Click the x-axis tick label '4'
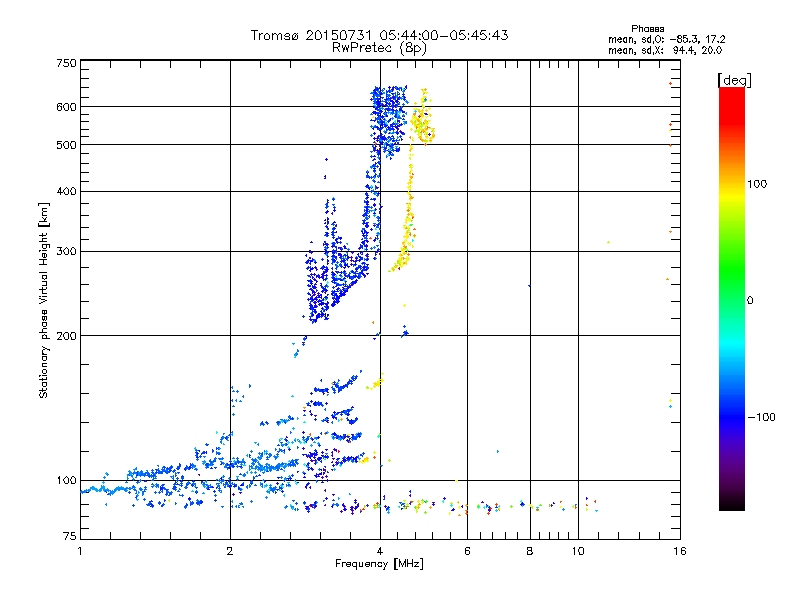This screenshot has width=800, height=600. click(380, 551)
